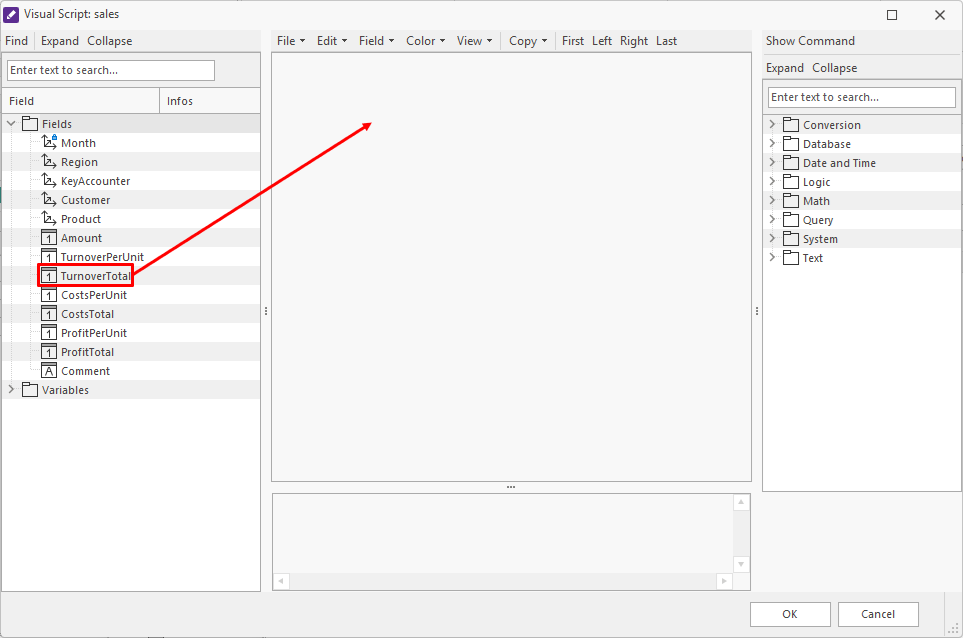Click the Conversion folder icon
The image size is (963, 638).
[x=791, y=125]
